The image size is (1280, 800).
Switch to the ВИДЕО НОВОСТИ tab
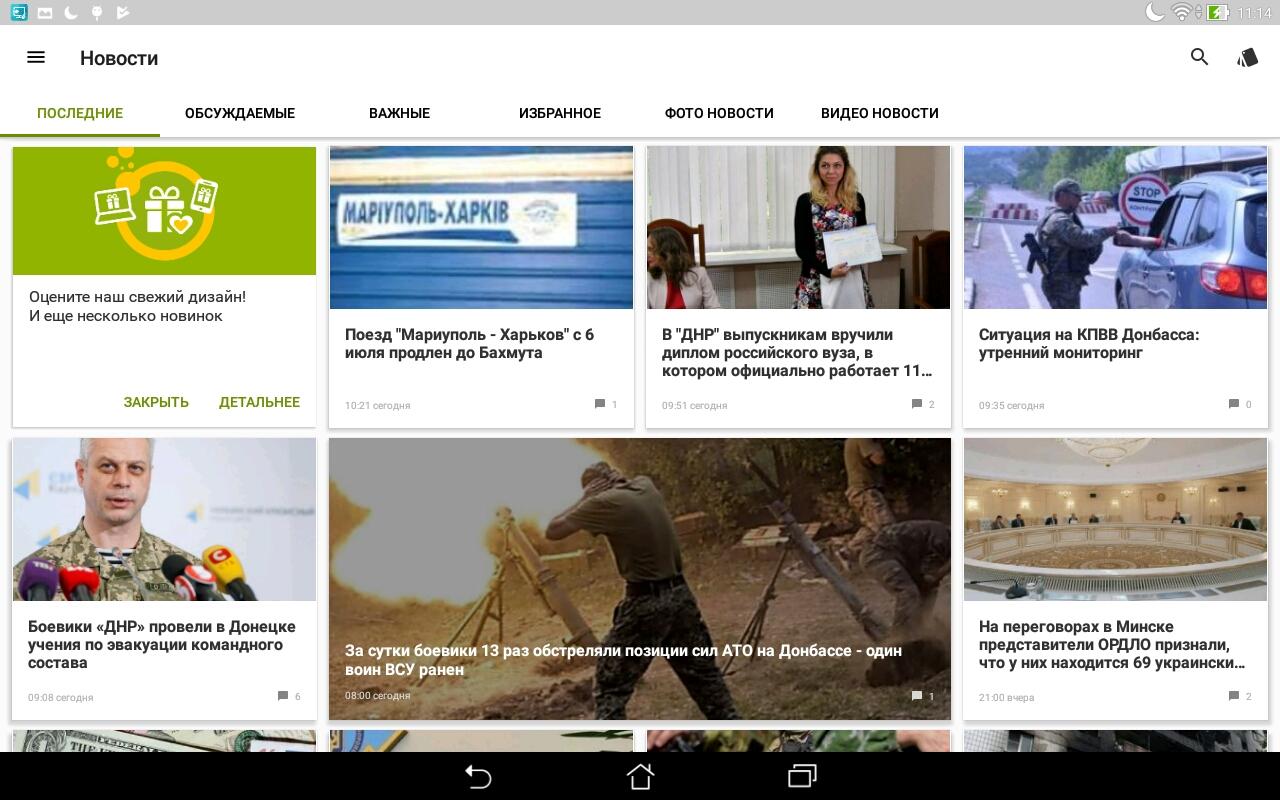[880, 113]
